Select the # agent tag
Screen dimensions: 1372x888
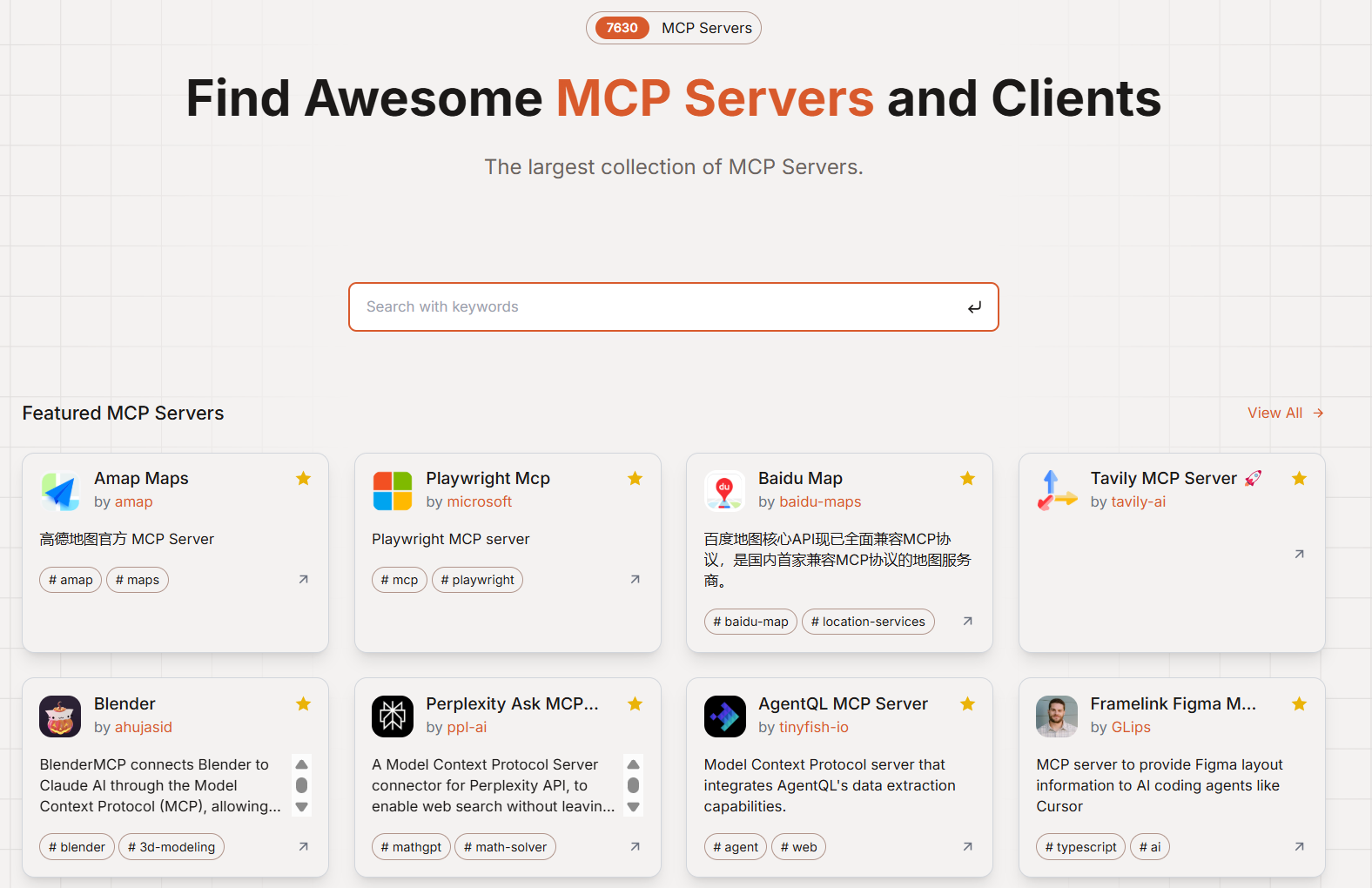point(736,847)
